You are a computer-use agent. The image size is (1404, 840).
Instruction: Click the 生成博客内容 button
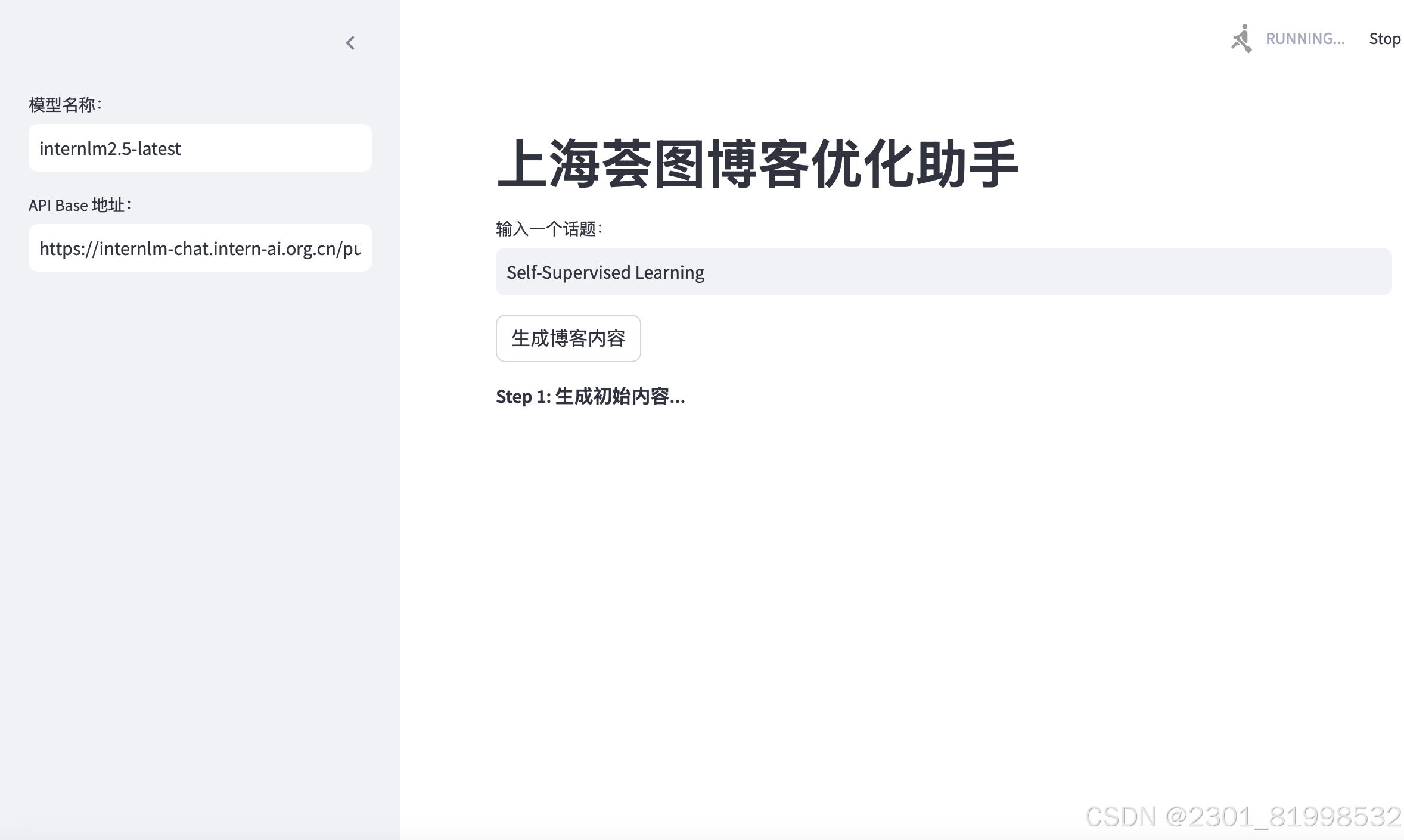(568, 338)
